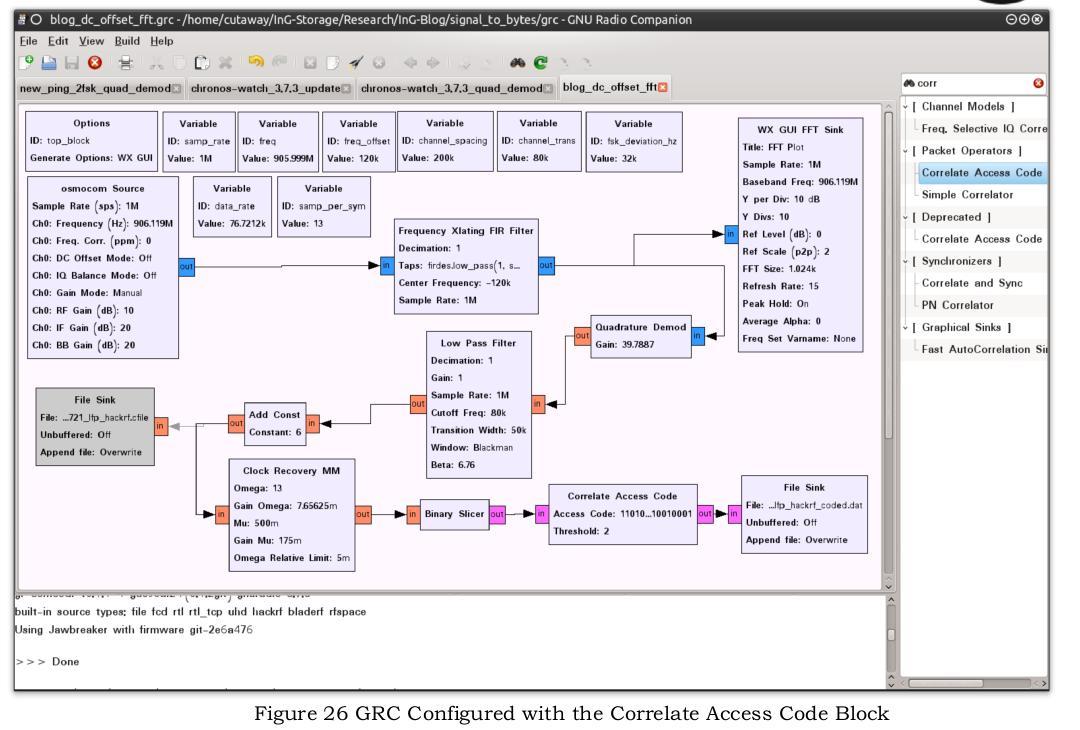Screen dimensions: 1080x730
Task: Click the red Close flow graph icon
Action: click(95, 63)
